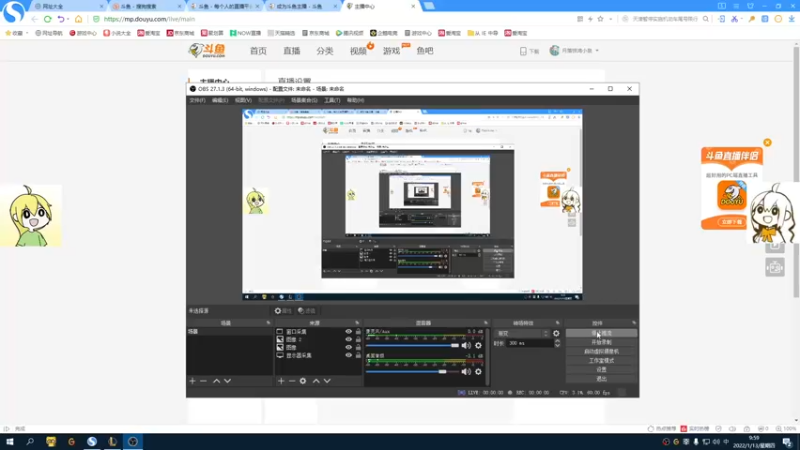Move source down with the Sources panel down arrow

coord(327,381)
